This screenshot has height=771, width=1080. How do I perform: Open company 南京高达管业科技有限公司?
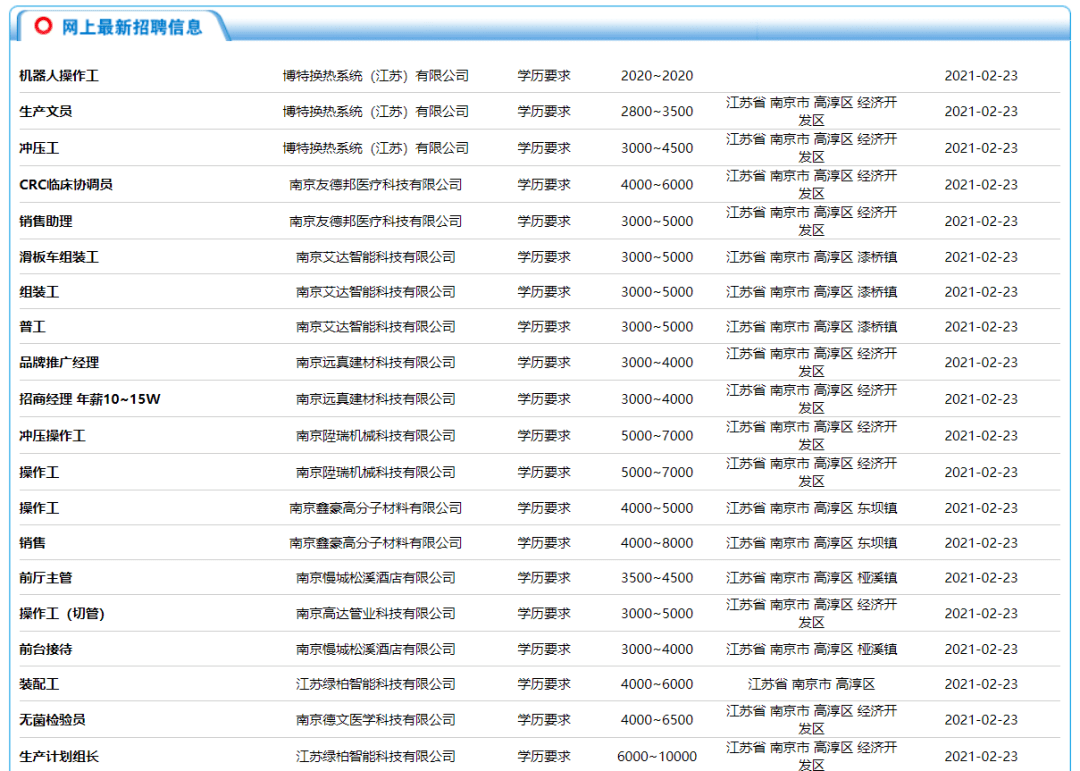click(375, 613)
